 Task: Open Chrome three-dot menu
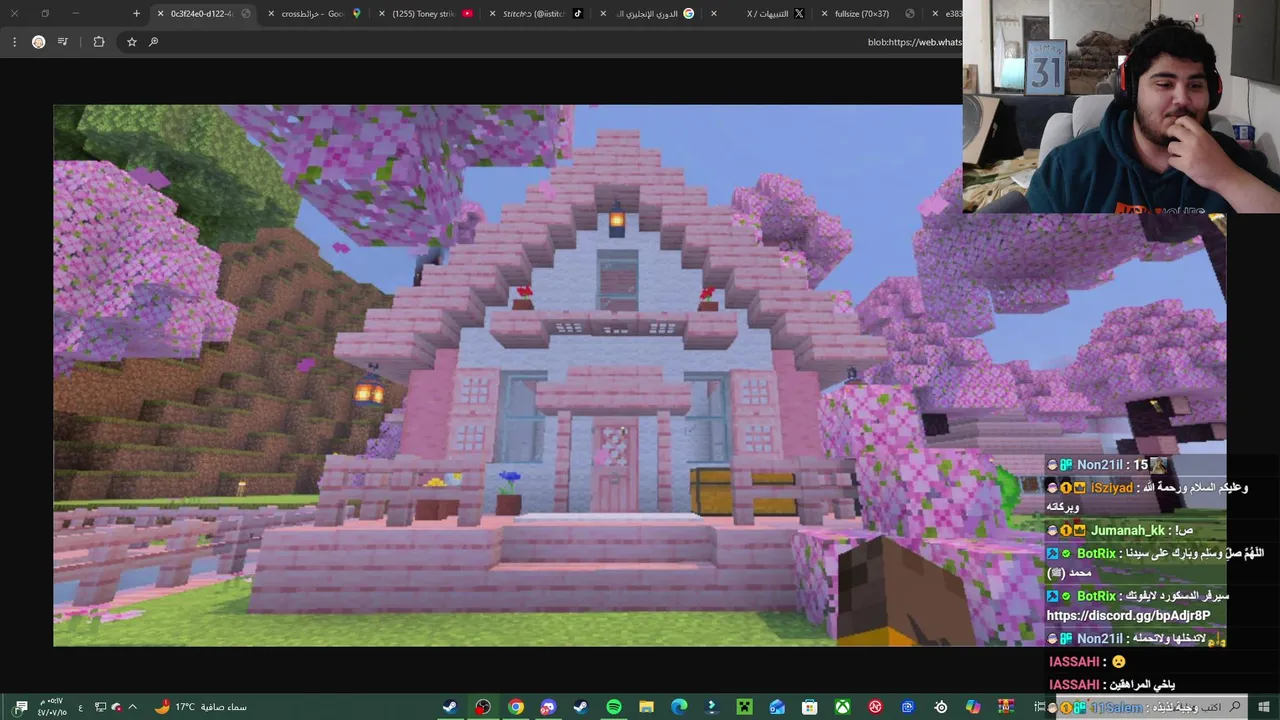pos(14,42)
